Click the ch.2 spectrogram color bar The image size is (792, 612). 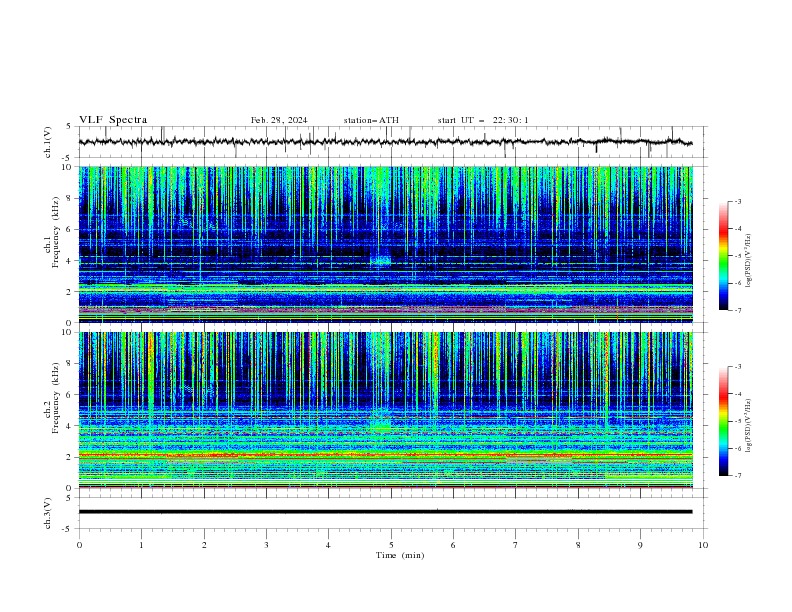[723, 421]
